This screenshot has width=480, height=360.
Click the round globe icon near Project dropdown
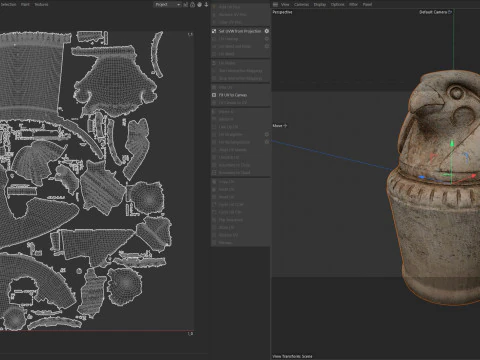[199, 5]
